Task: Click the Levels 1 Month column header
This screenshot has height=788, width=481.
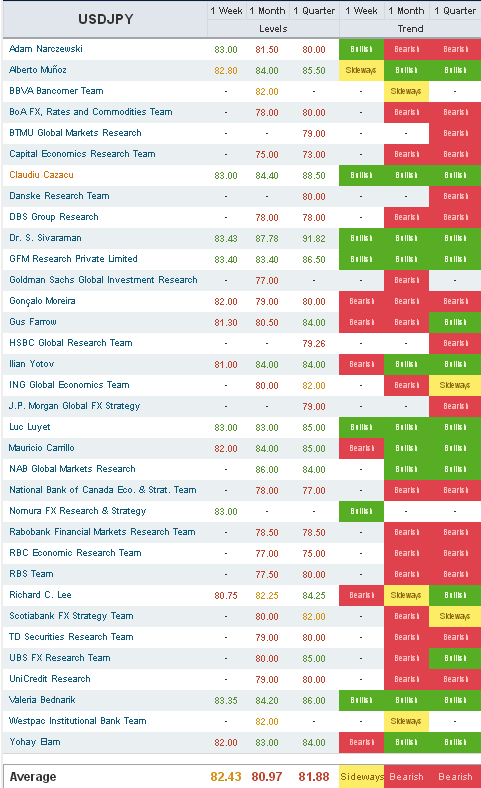Action: click(x=267, y=11)
